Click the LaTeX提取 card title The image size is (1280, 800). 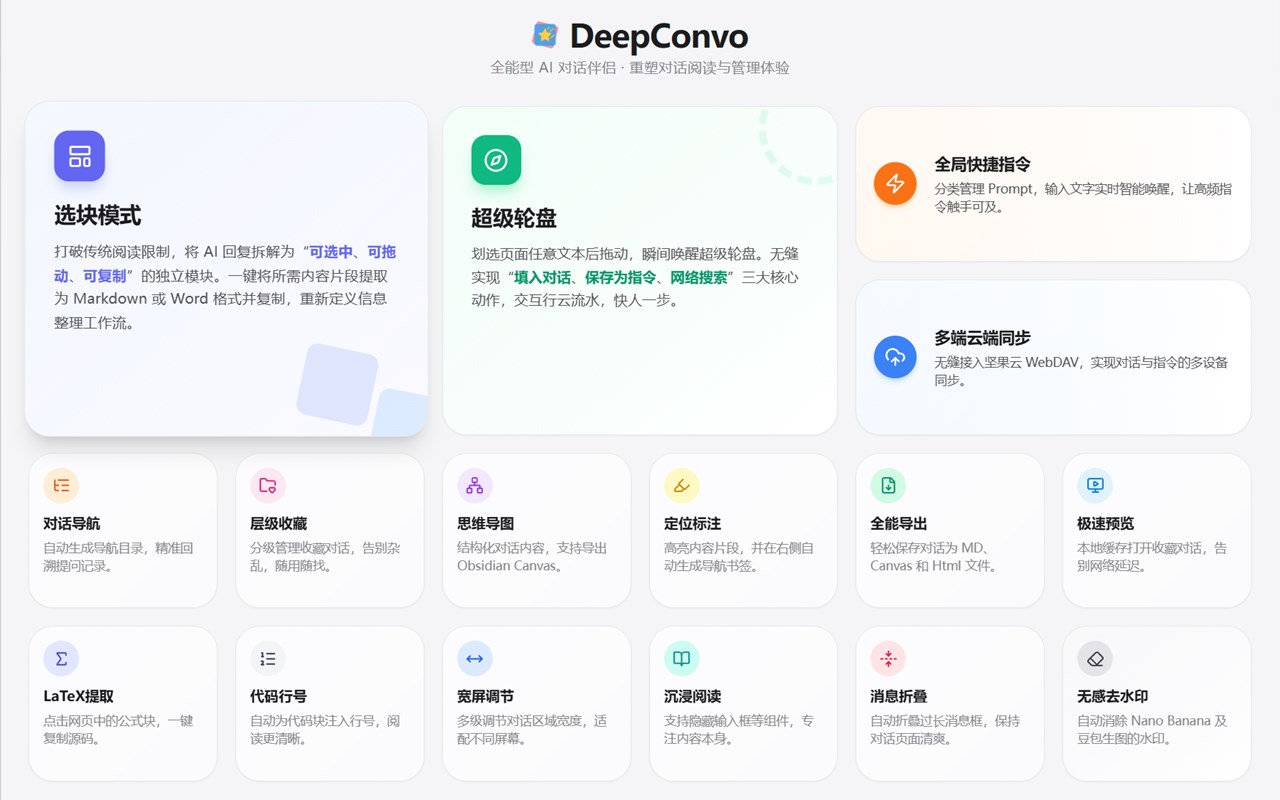click(79, 697)
